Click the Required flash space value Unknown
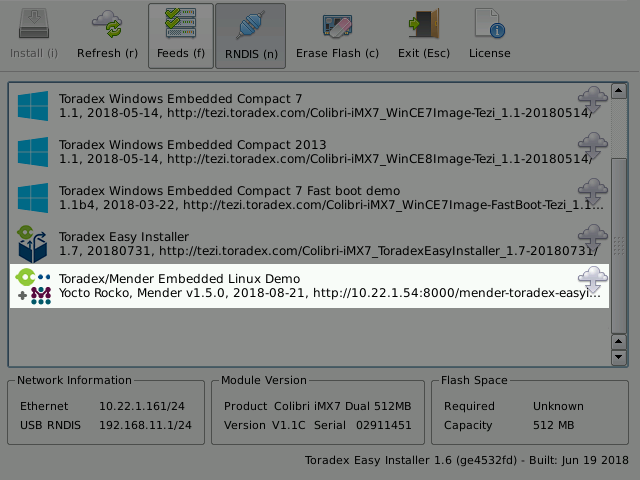The image size is (640, 480). [x=558, y=406]
